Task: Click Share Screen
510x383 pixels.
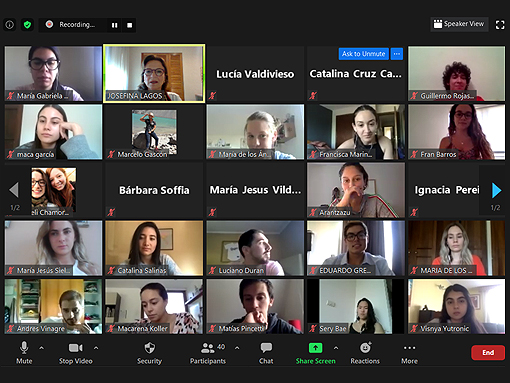Action: coord(315,353)
